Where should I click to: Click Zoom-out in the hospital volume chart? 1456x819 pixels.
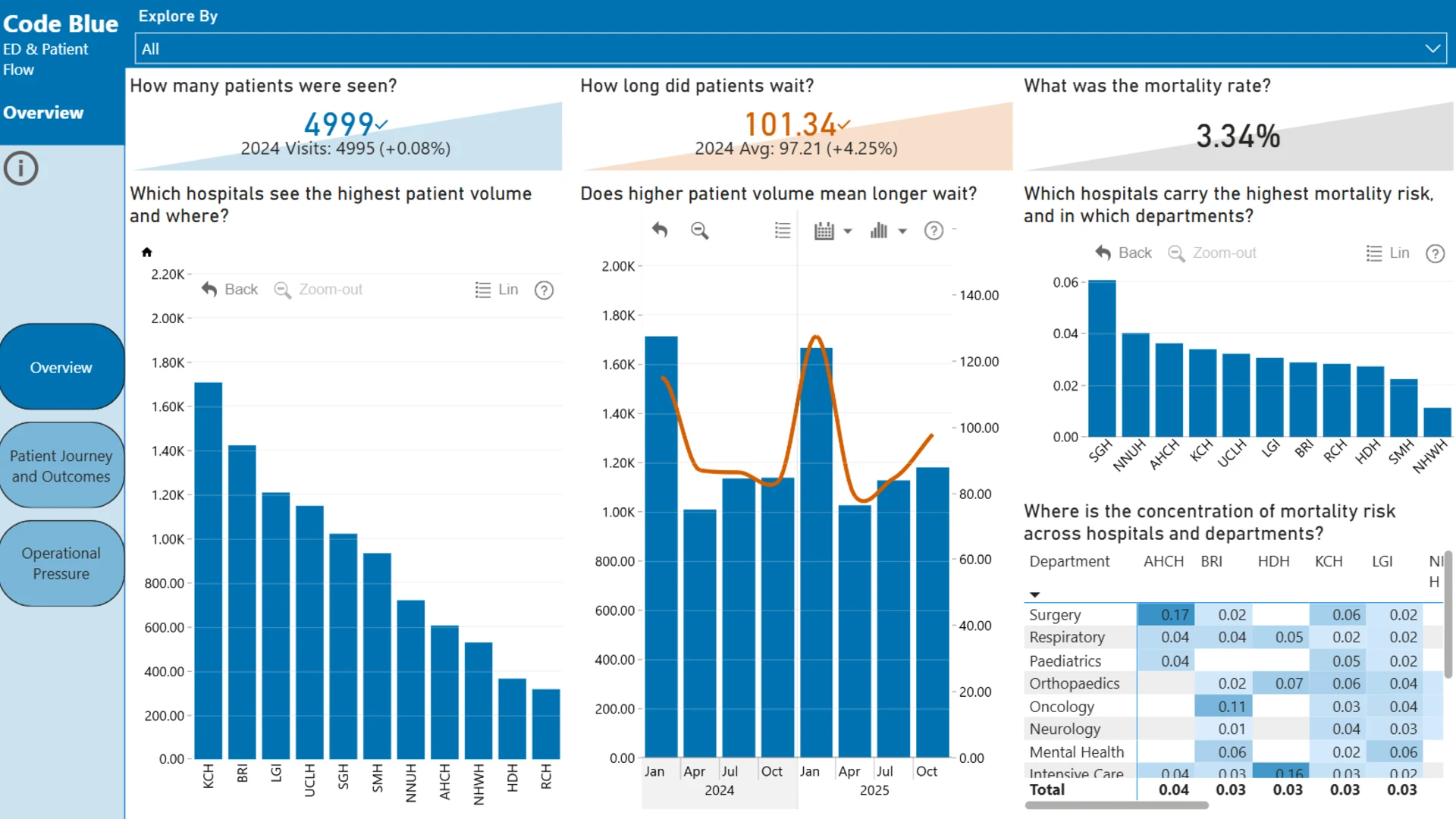(318, 289)
